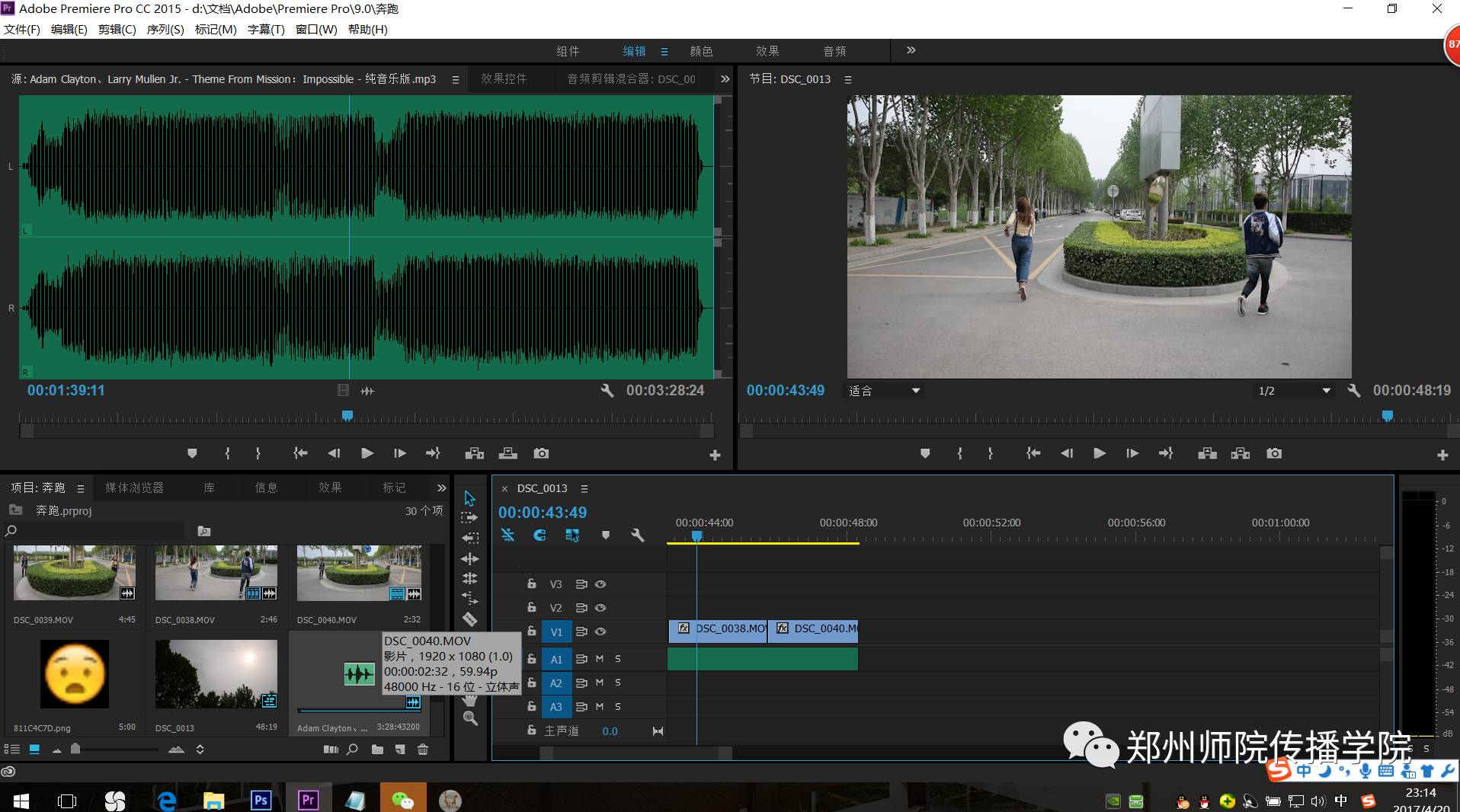Hide V1 track output with the eye
1460x812 pixels.
(x=600, y=631)
